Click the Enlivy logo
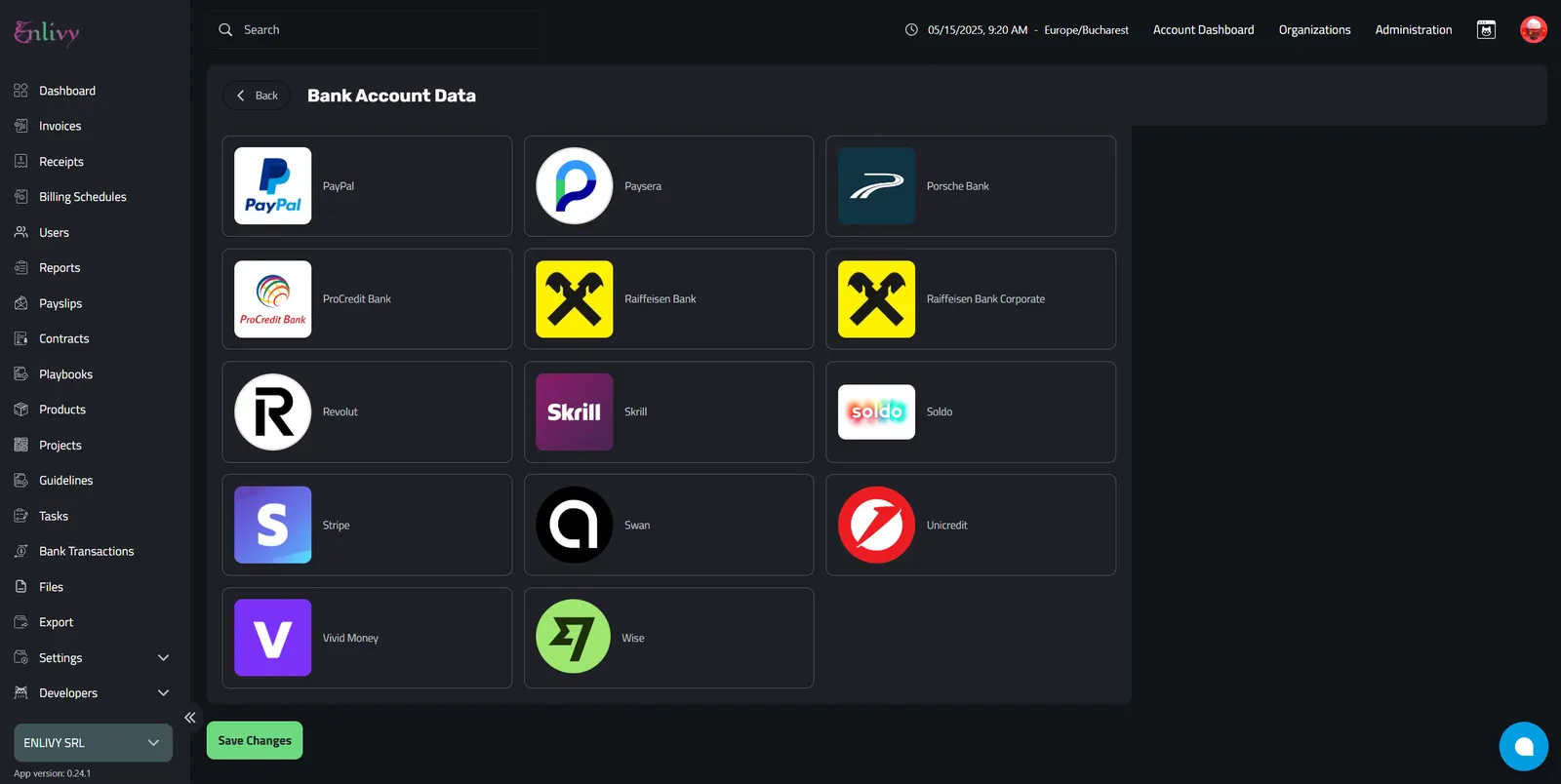 click(x=47, y=32)
